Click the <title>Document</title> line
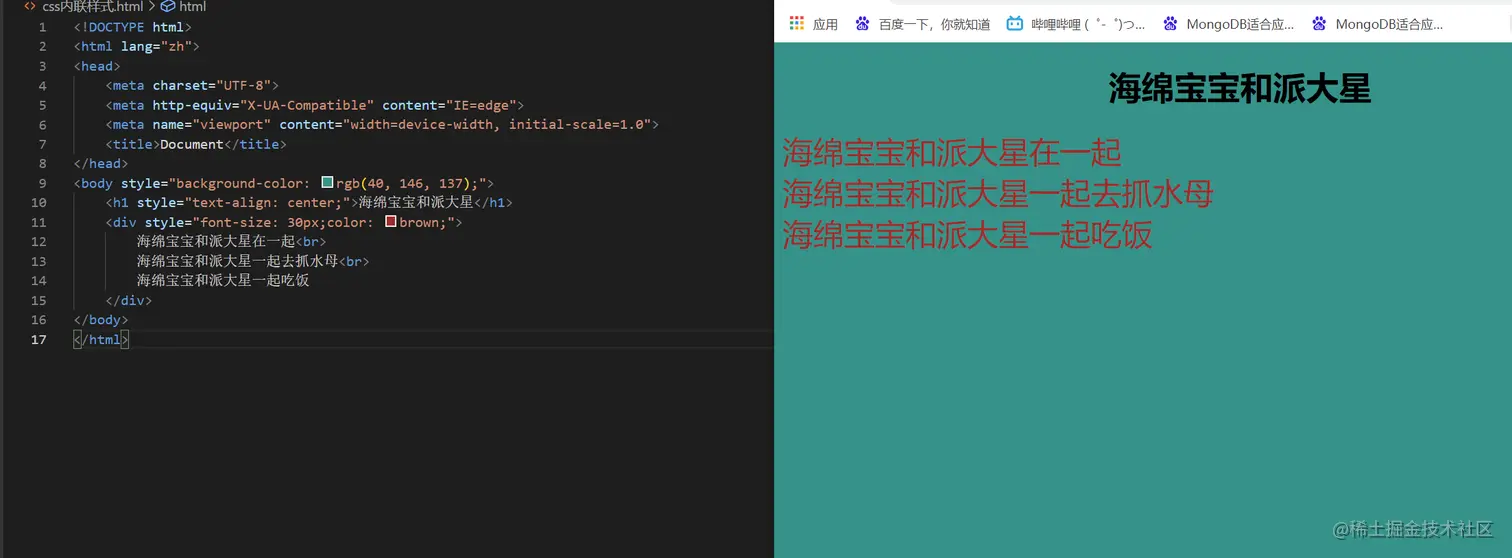1512x558 pixels. coord(196,144)
